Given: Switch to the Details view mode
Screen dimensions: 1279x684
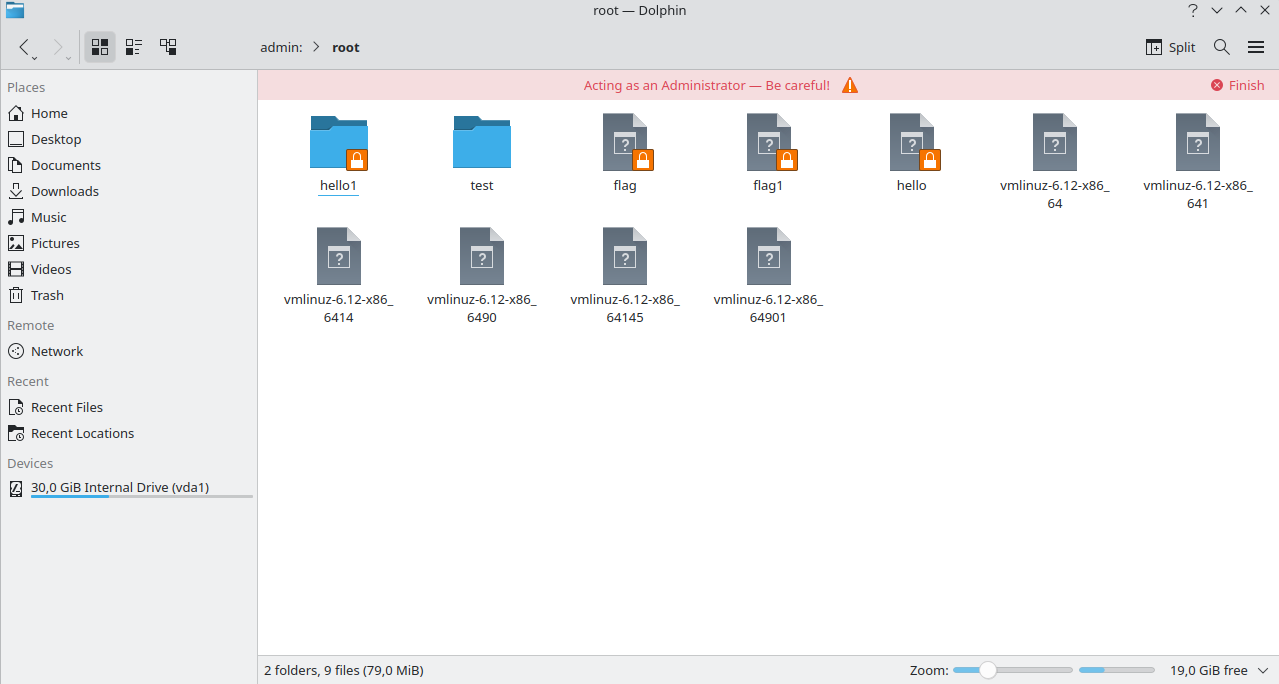Looking at the screenshot, I should pyautogui.click(x=168, y=46).
